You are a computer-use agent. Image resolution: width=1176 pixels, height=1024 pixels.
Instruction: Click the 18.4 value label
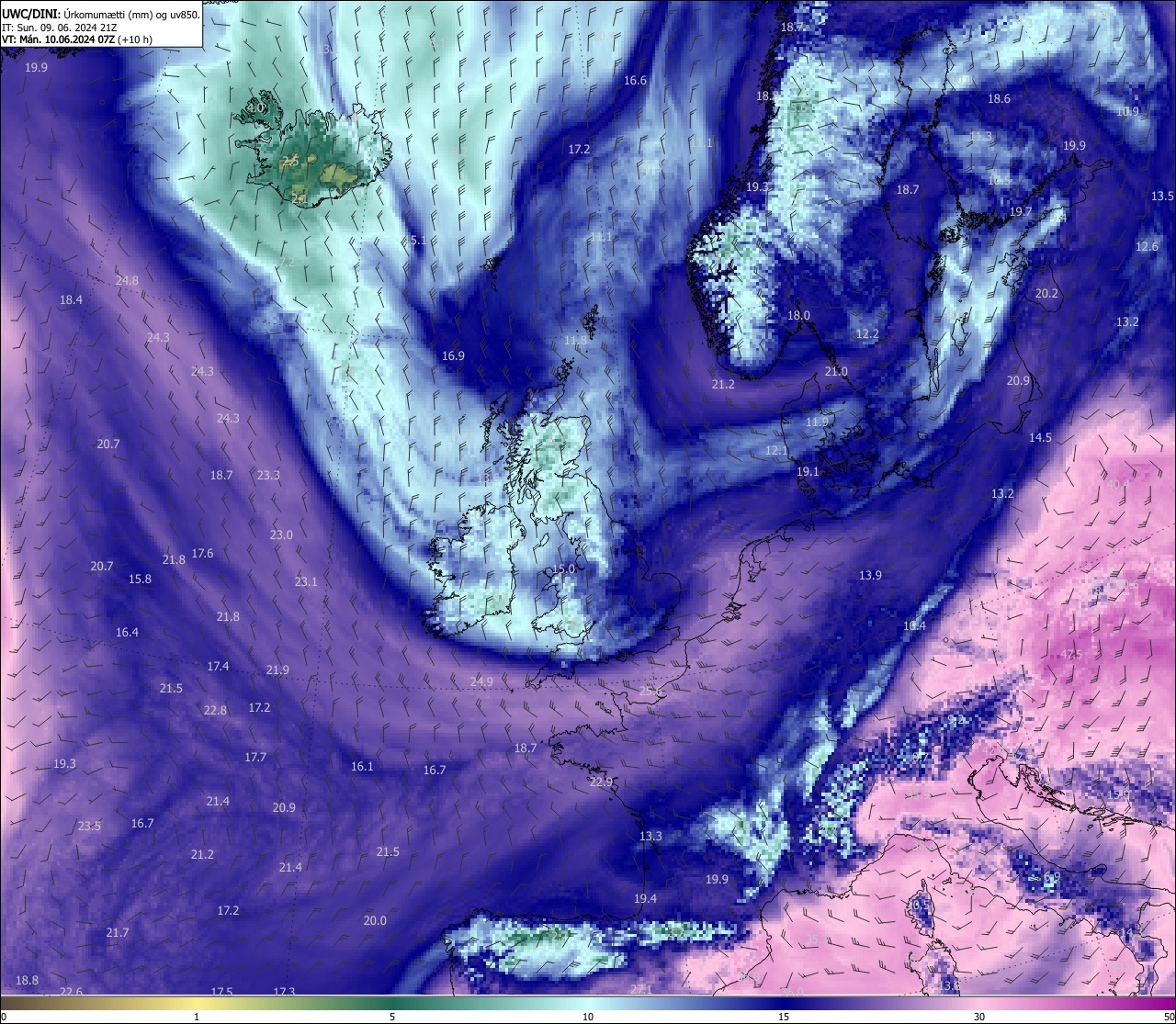tap(71, 300)
